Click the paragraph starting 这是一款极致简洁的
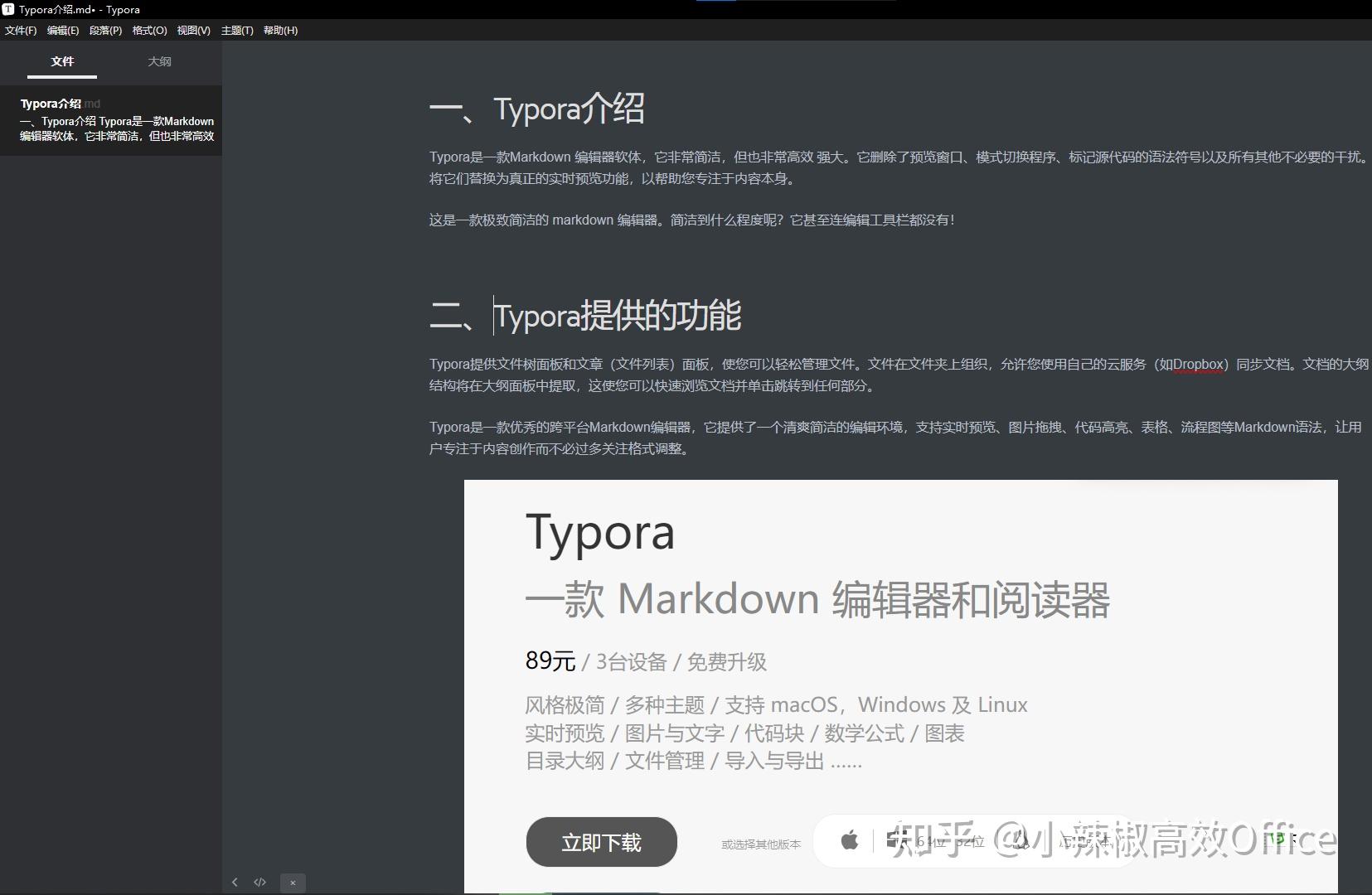Viewport: 1372px width, 895px height. (691, 220)
